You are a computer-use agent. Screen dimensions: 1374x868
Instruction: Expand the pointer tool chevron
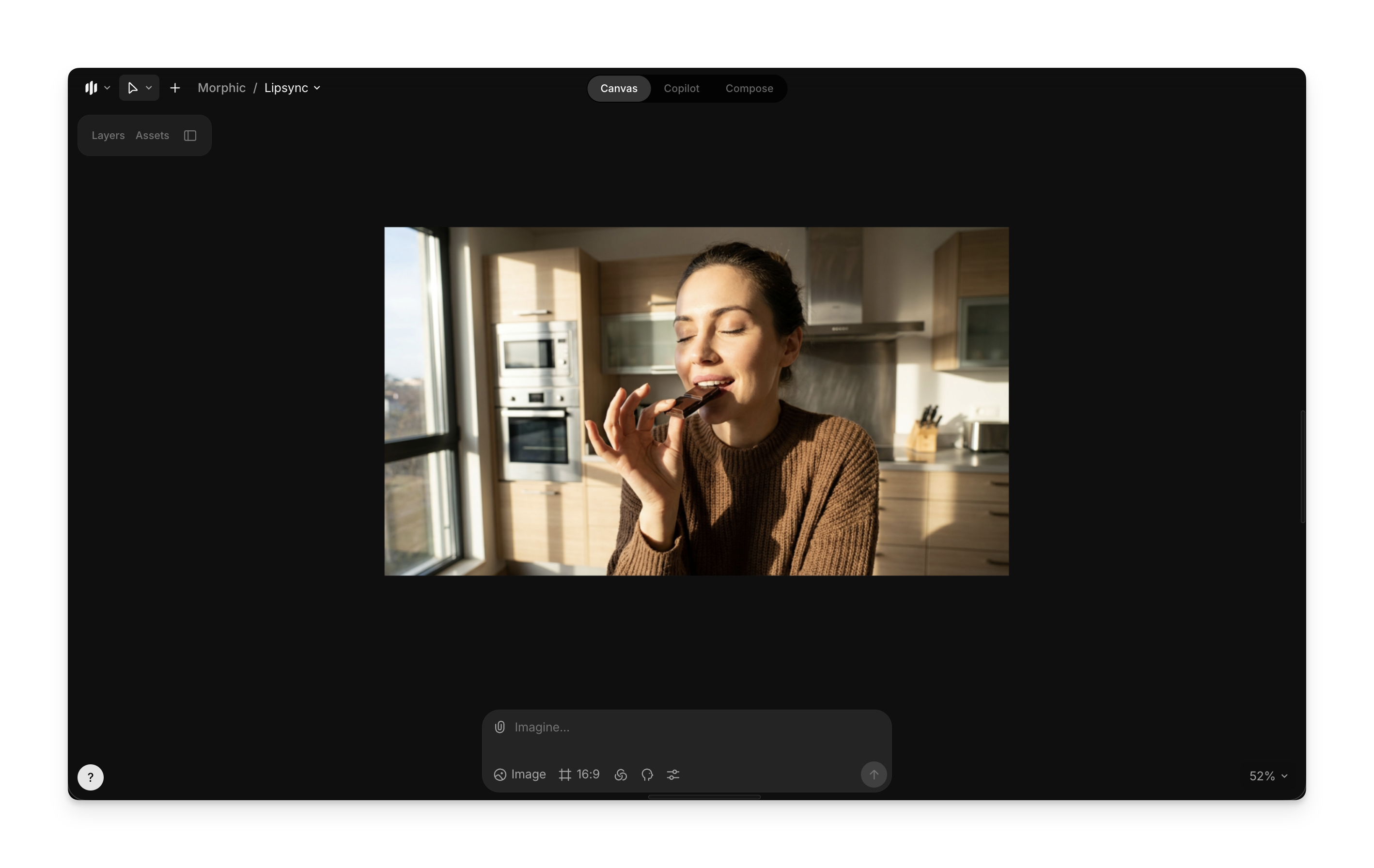click(x=149, y=88)
